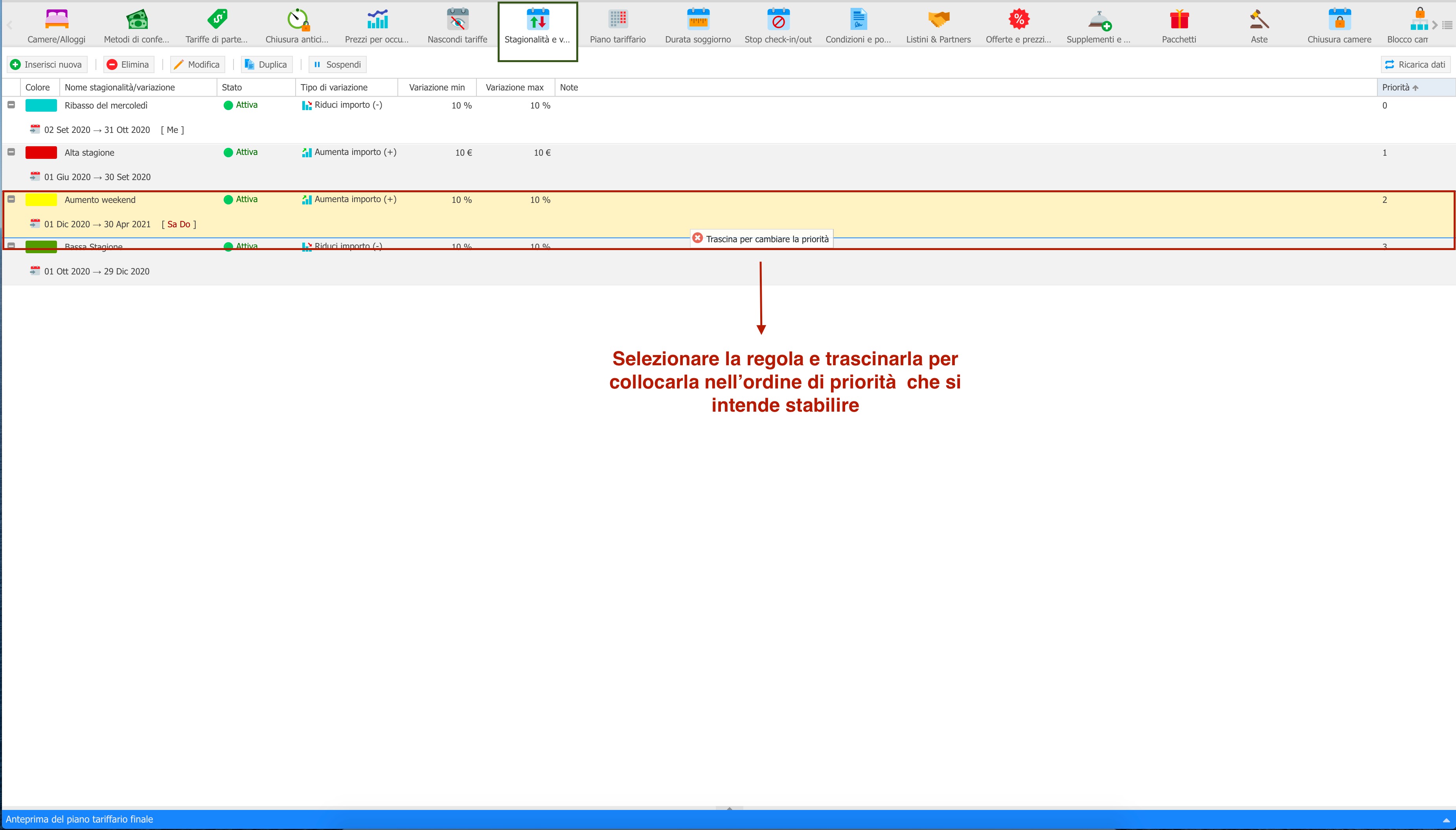Collapse the Ribasso del mercoledì row
1456x830 pixels.
(11, 105)
